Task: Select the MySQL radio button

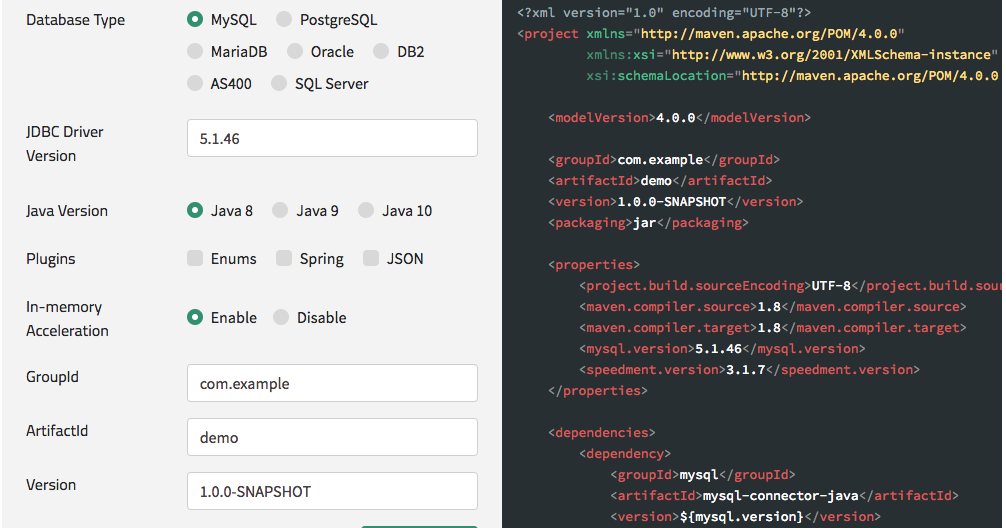Action: click(194, 20)
